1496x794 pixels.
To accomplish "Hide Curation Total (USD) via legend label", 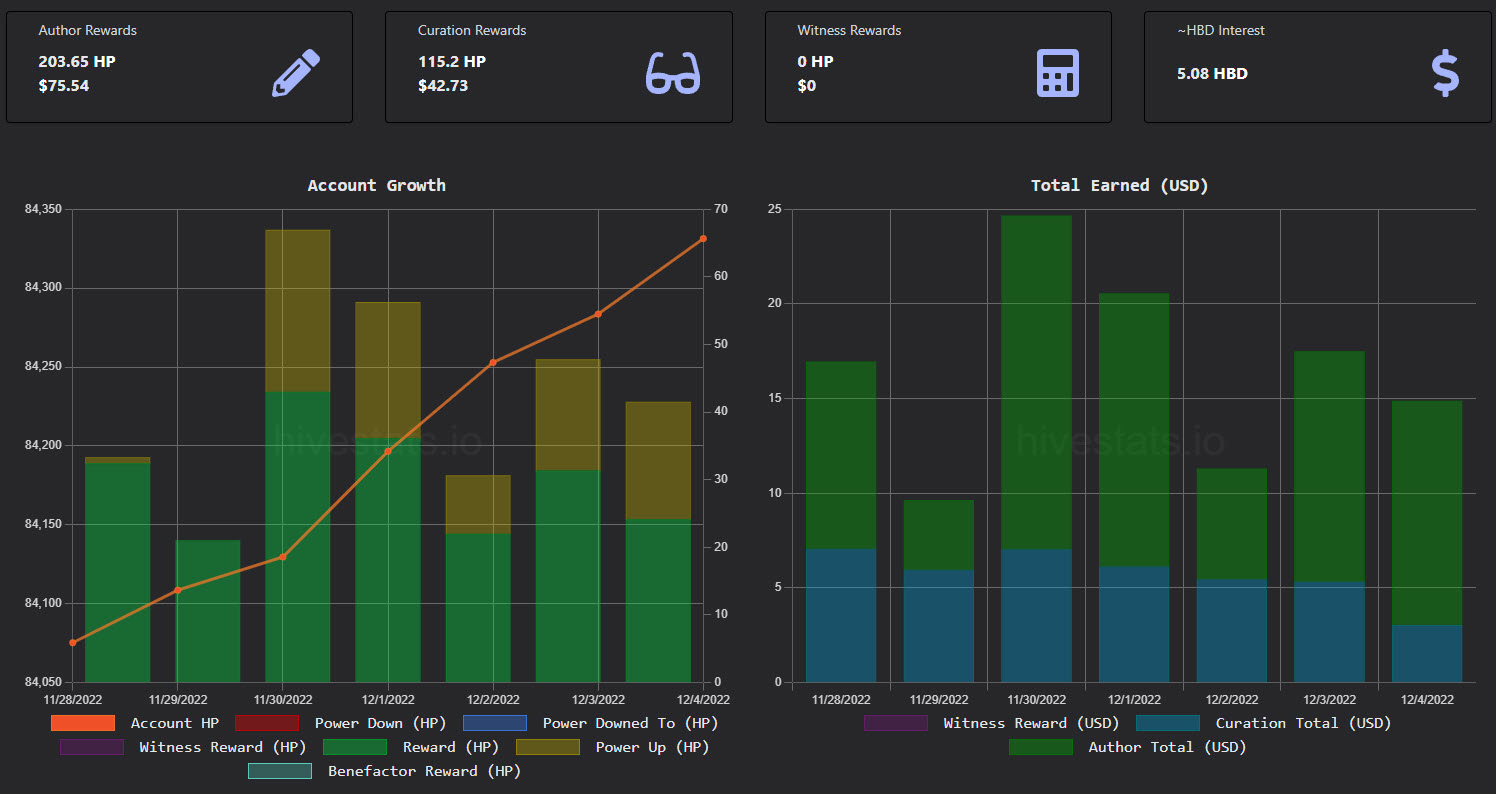I will (x=1304, y=723).
